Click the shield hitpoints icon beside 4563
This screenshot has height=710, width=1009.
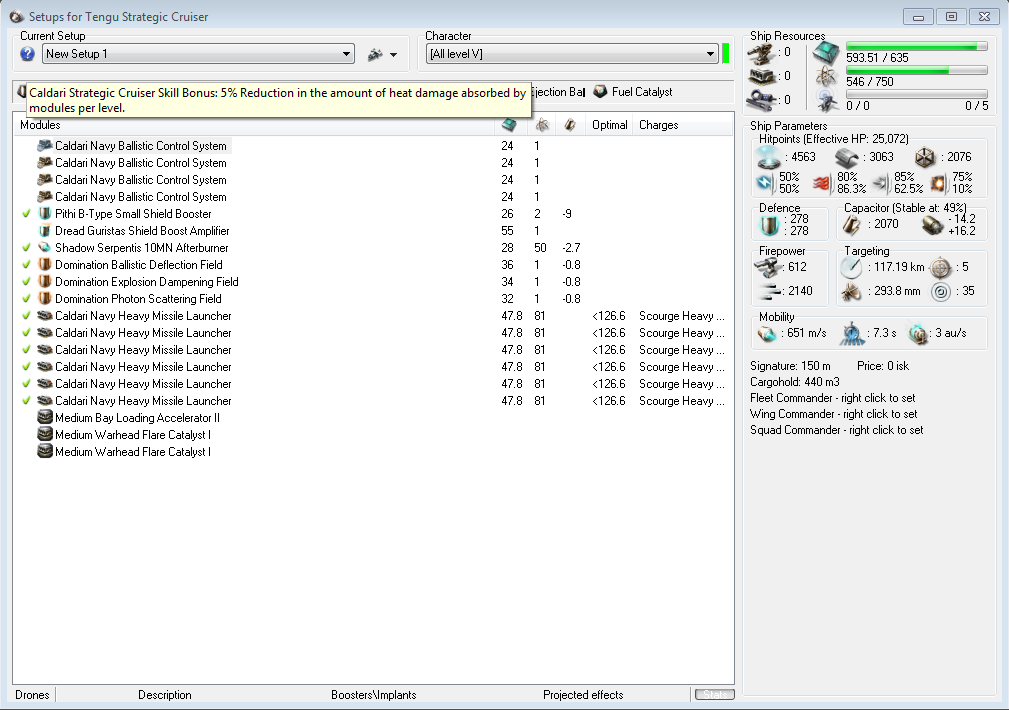click(x=768, y=157)
